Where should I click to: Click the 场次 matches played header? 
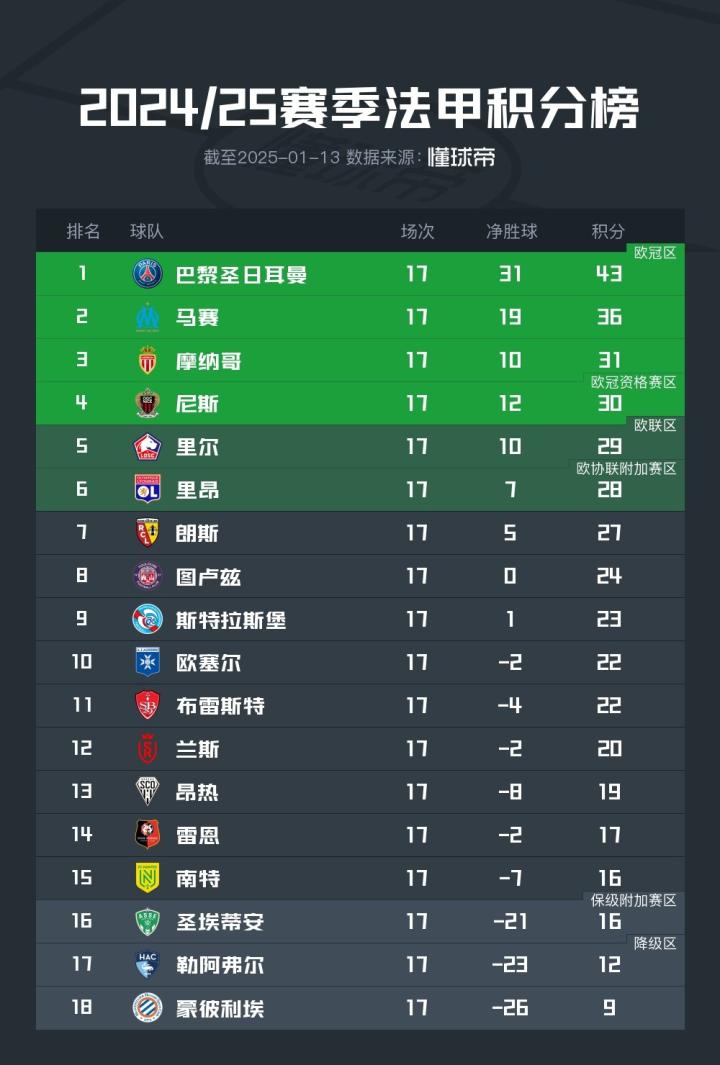pyautogui.click(x=417, y=232)
